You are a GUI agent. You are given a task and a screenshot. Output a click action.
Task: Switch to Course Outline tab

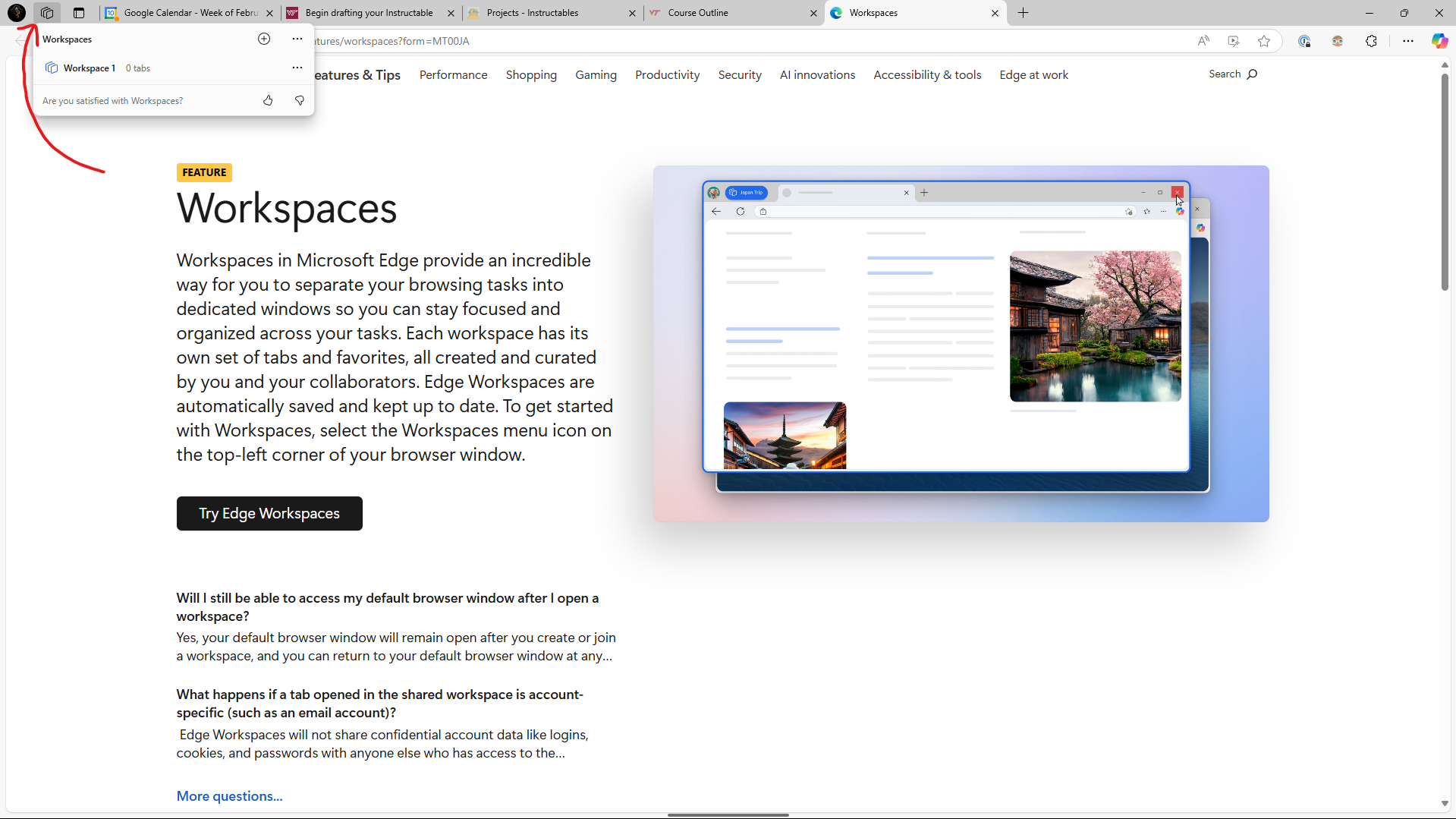(x=731, y=13)
